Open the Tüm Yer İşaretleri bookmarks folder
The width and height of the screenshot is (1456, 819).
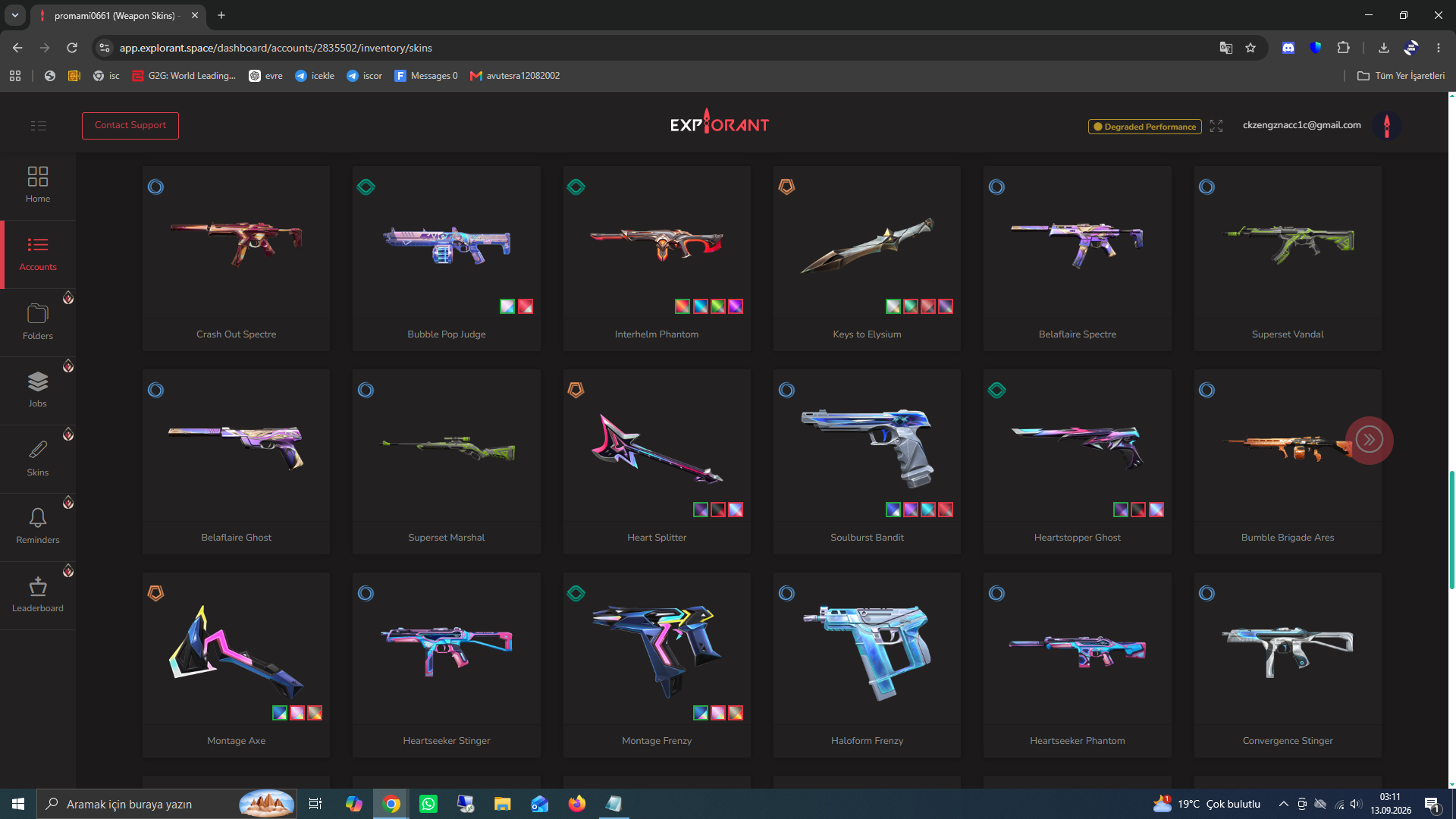(1401, 76)
